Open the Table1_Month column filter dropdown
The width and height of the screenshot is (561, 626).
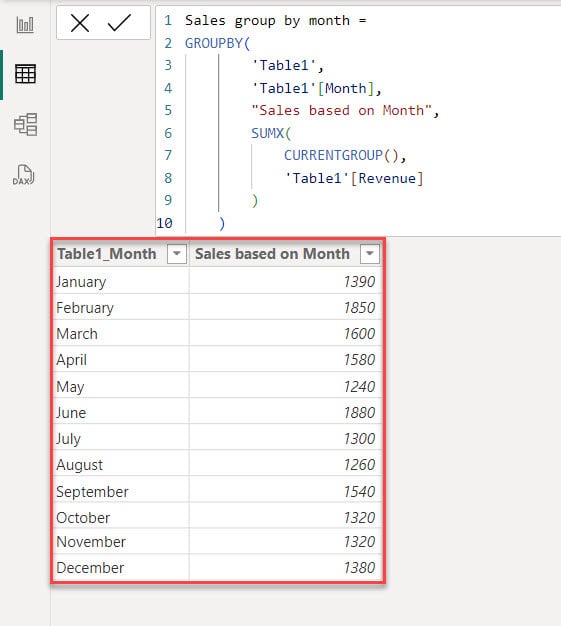pos(176,254)
